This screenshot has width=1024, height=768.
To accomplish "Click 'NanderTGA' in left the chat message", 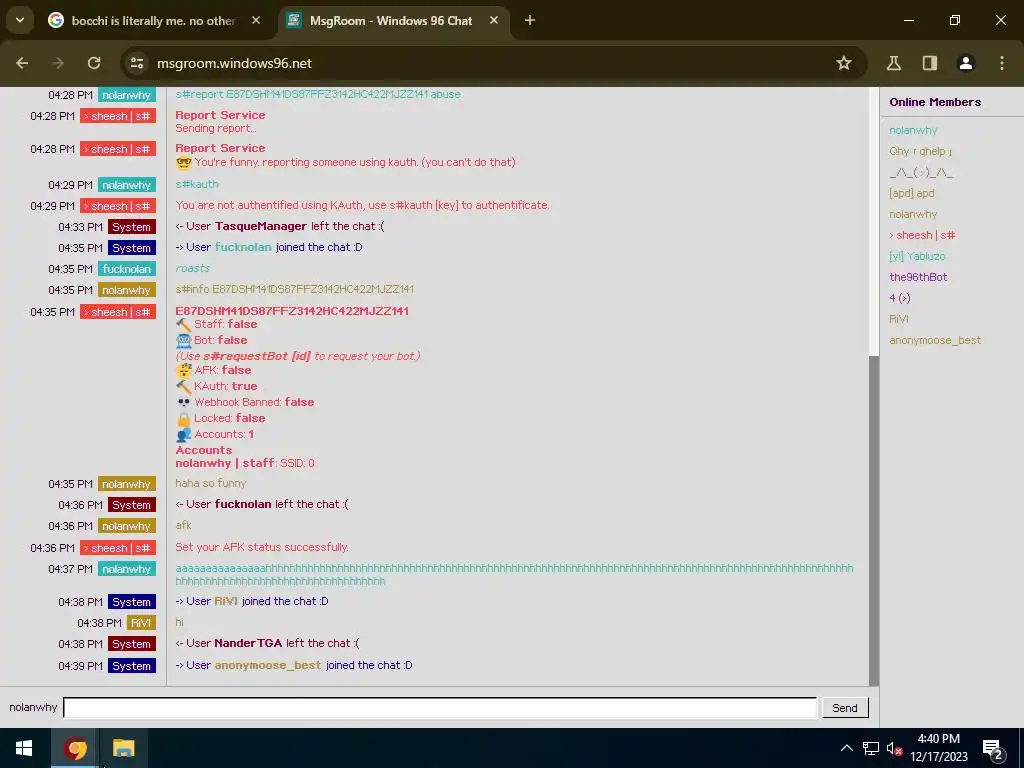I will pos(248,643).
